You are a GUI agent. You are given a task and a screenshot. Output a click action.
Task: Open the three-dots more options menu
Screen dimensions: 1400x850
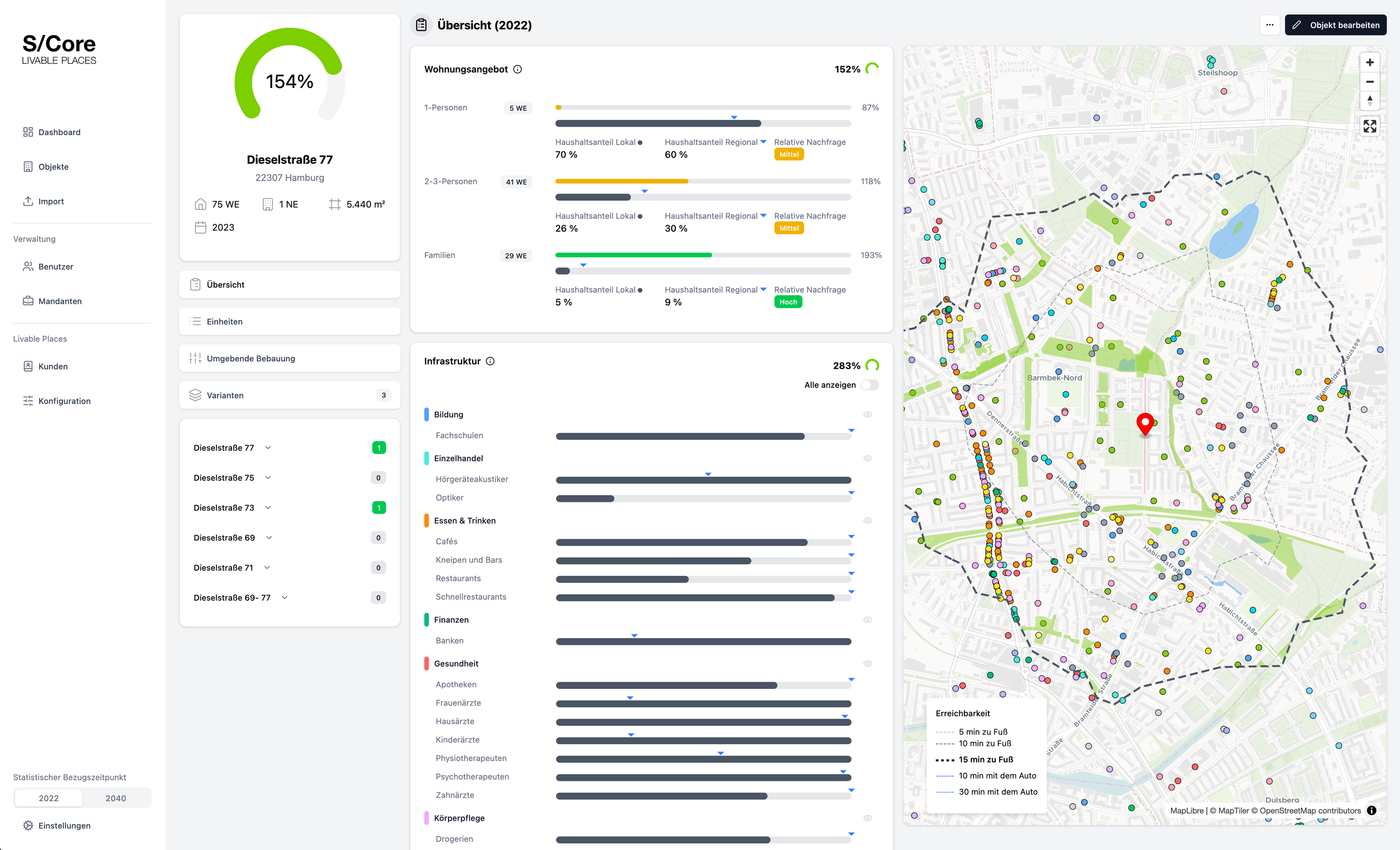(1269, 25)
